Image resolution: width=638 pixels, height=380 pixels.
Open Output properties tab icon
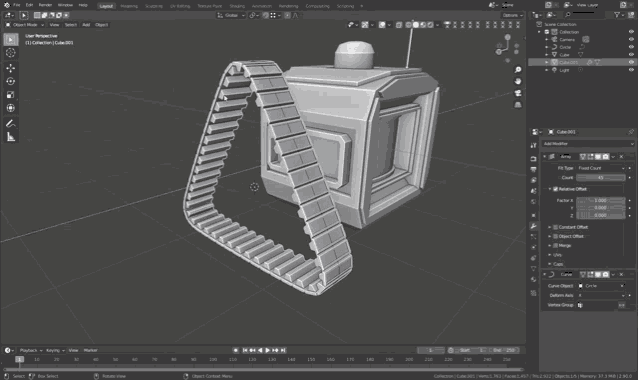click(x=533, y=169)
